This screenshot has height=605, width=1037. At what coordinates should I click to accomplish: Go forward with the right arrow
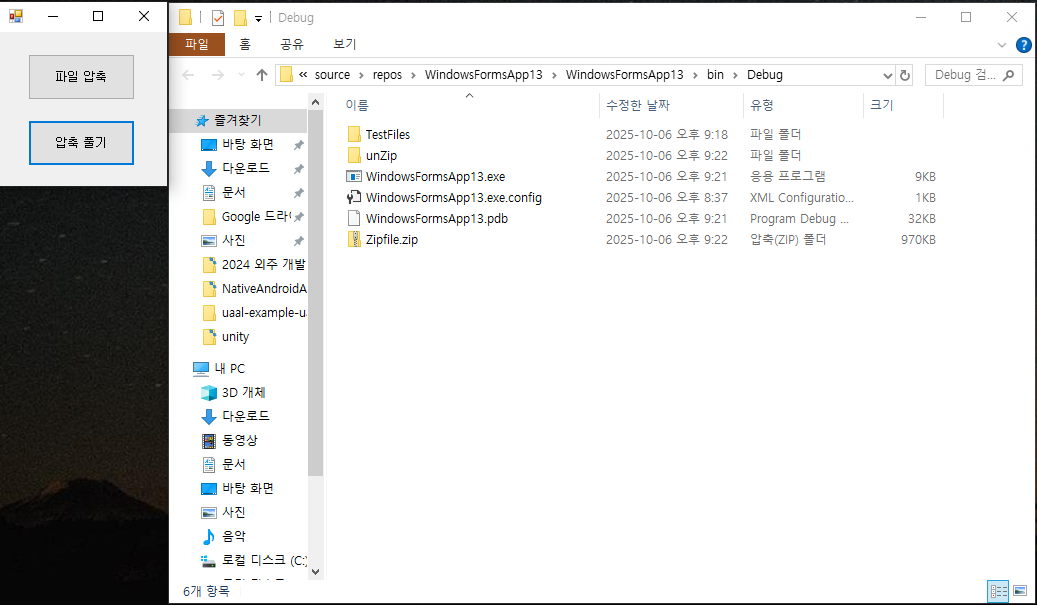[x=217, y=75]
